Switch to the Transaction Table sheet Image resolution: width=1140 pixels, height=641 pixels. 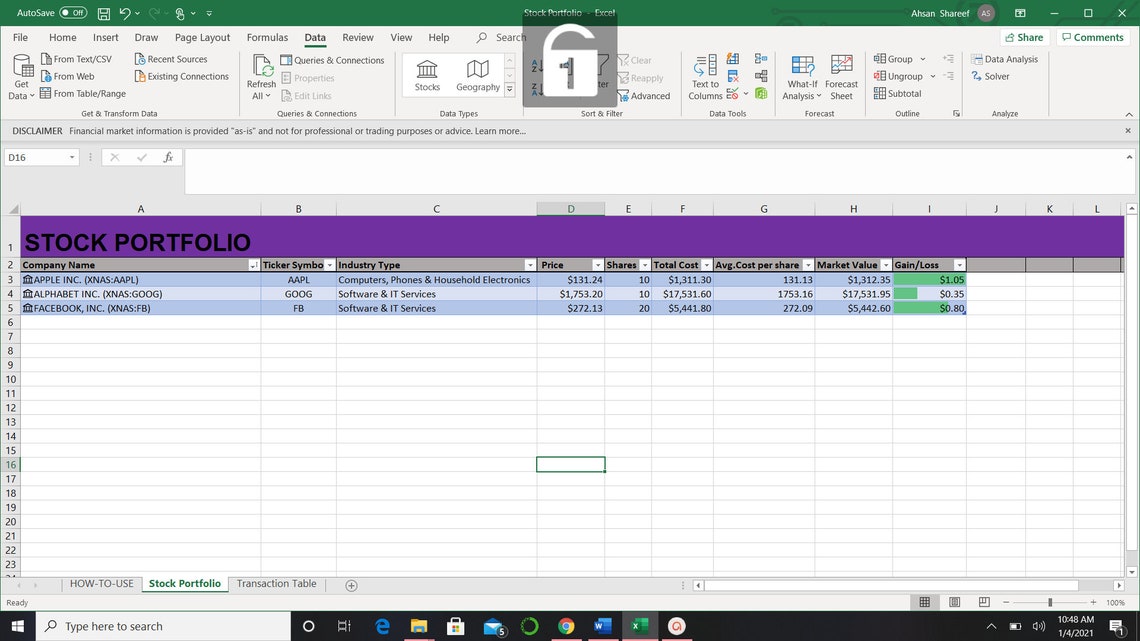point(276,583)
